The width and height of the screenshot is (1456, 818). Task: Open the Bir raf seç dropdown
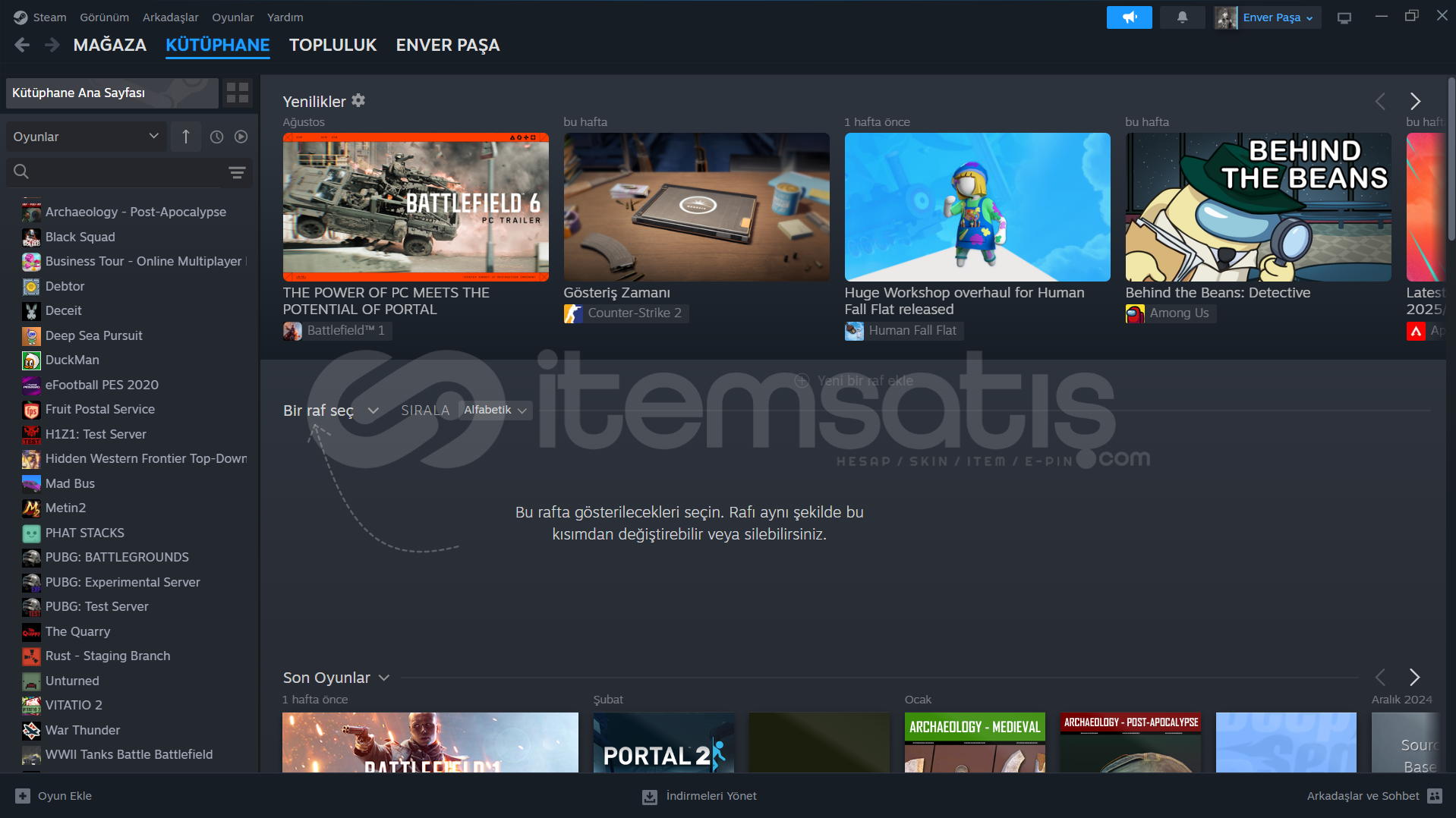[330, 411]
